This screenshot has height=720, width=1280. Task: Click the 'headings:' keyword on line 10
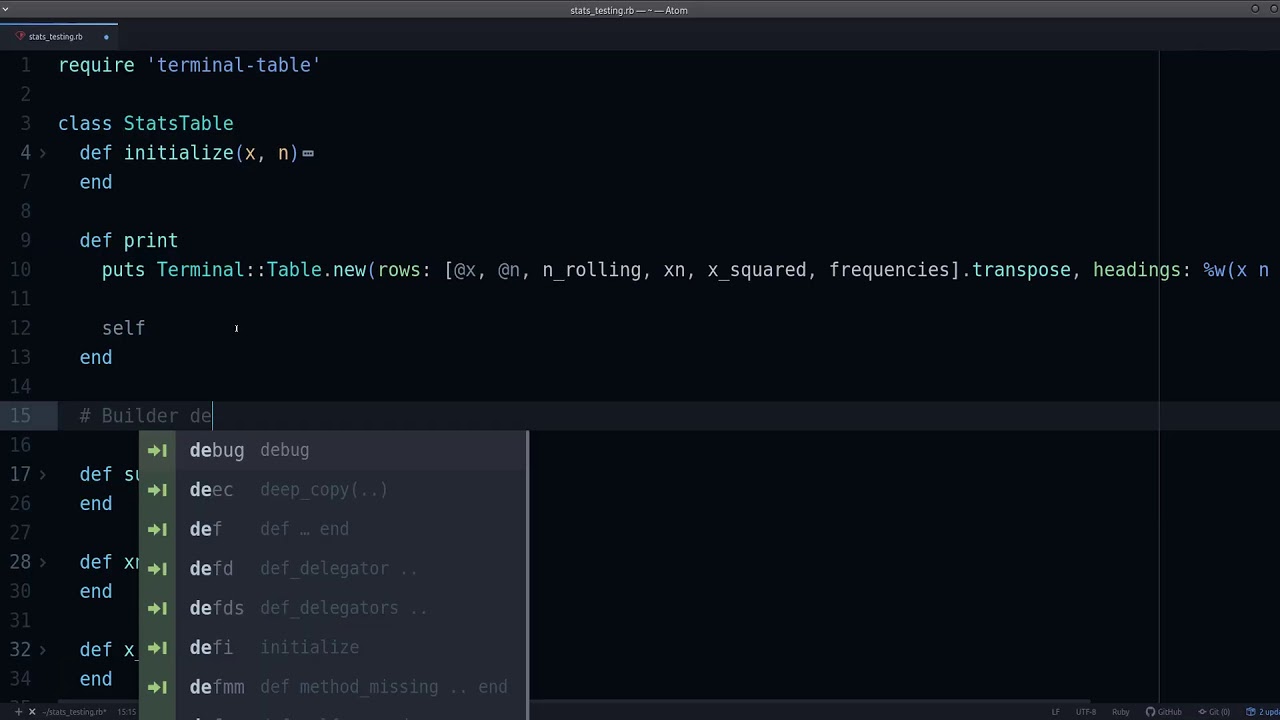pyautogui.click(x=1142, y=270)
